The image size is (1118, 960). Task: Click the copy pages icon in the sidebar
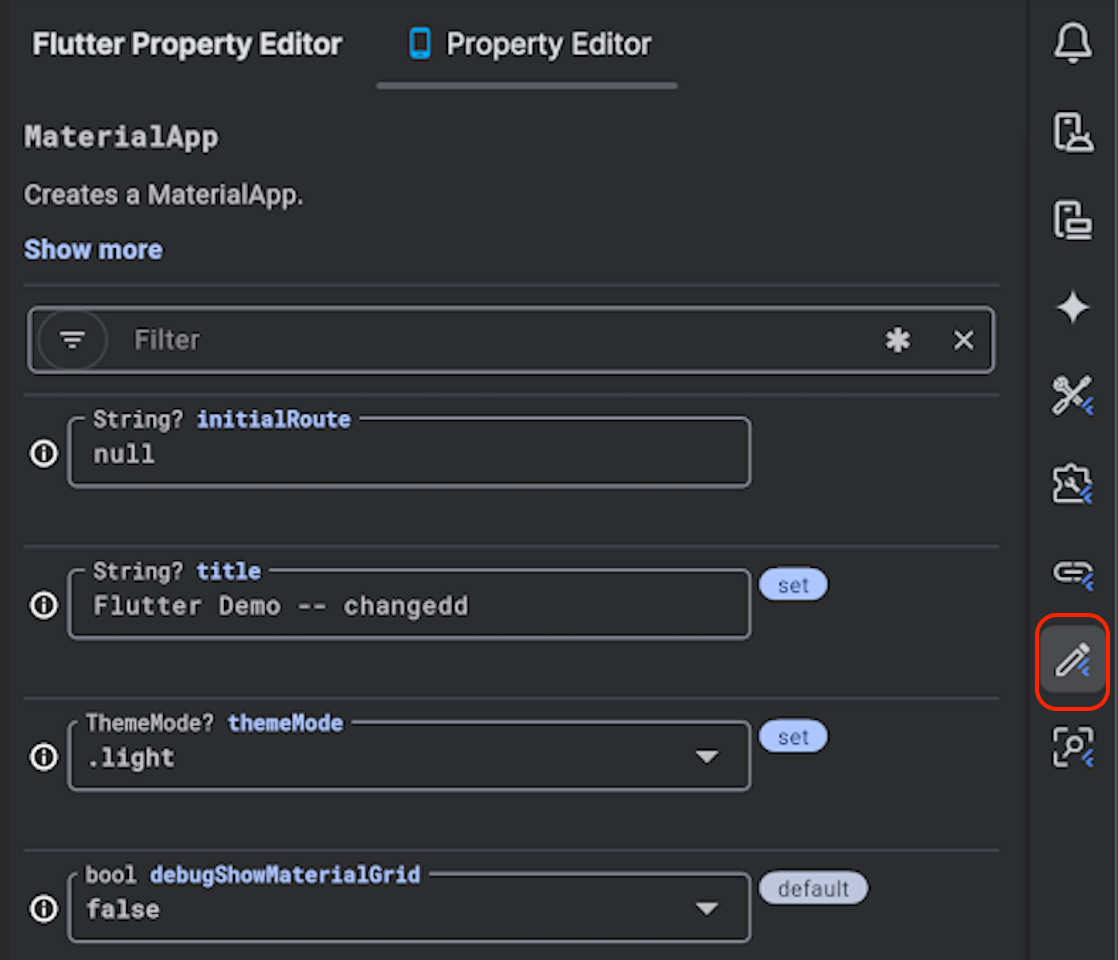(1072, 219)
